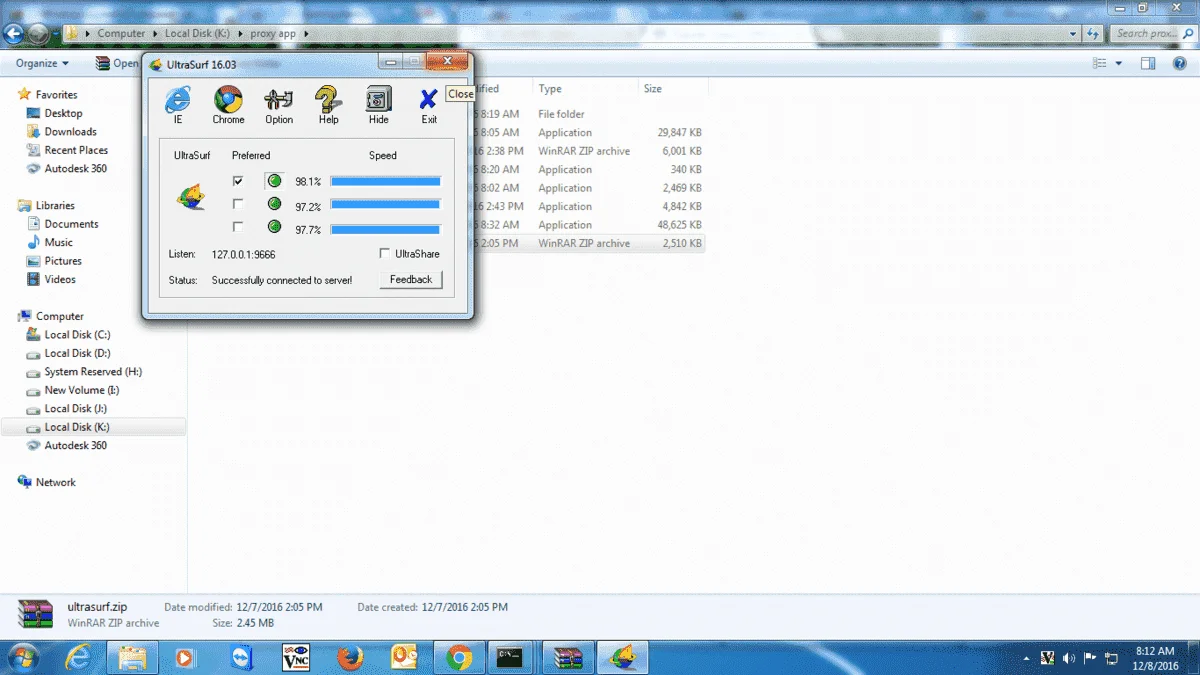
Task: Open Autodesk 360 under Computer
Action: click(x=75, y=446)
